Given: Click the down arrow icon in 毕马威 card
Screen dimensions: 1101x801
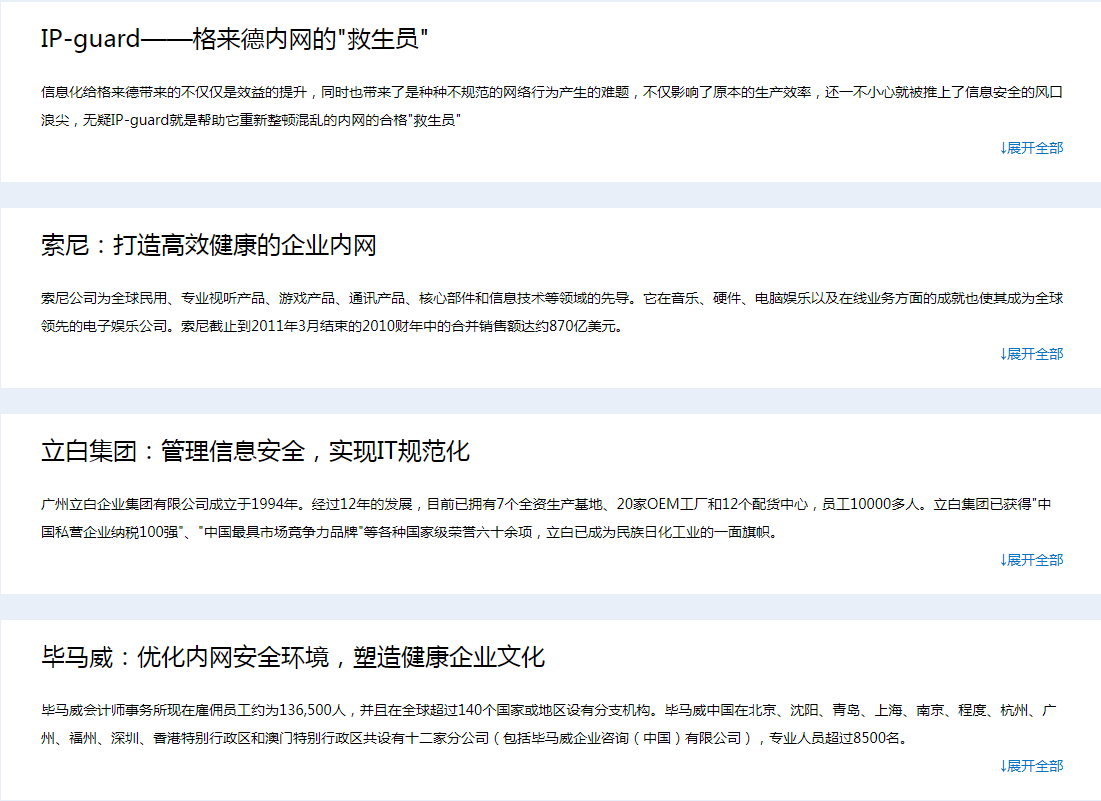Looking at the screenshot, I should pos(1003,766).
